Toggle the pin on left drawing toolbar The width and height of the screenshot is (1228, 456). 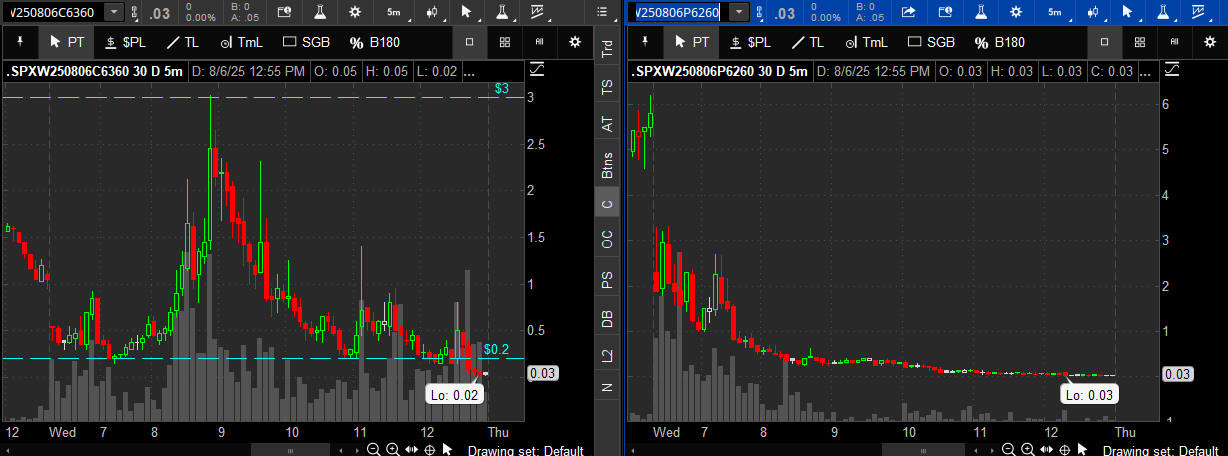pyautogui.click(x=19, y=42)
